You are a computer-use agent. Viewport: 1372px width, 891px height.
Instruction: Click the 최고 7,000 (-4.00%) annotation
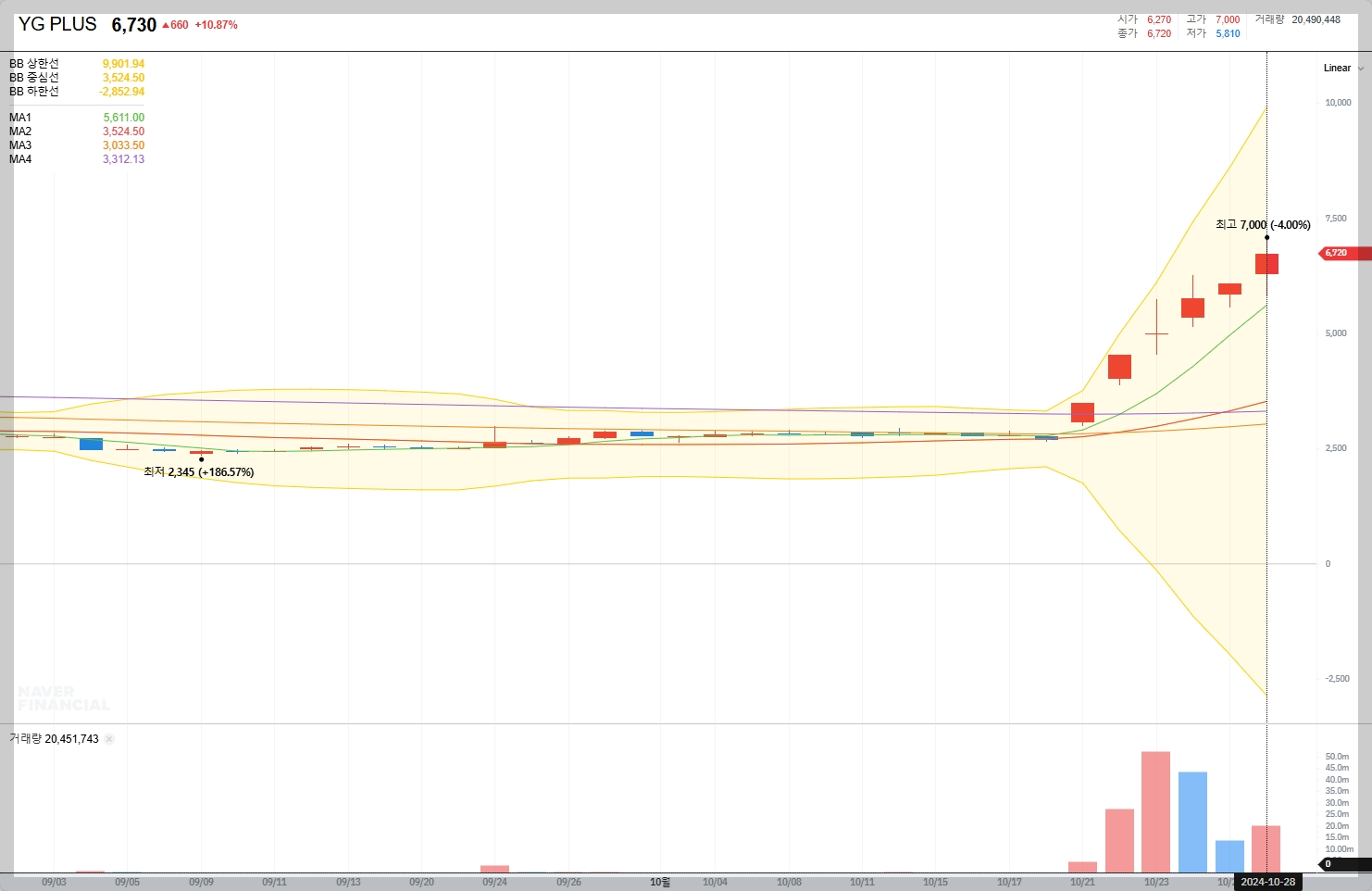[x=1263, y=225]
